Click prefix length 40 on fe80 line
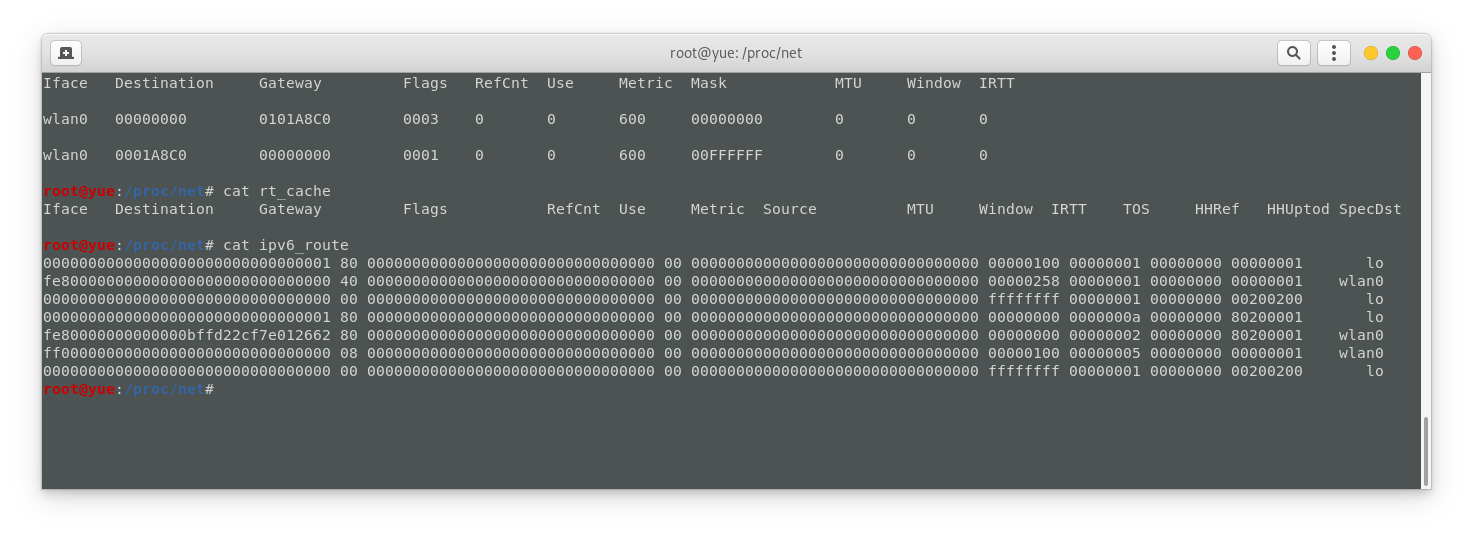 click(x=349, y=281)
